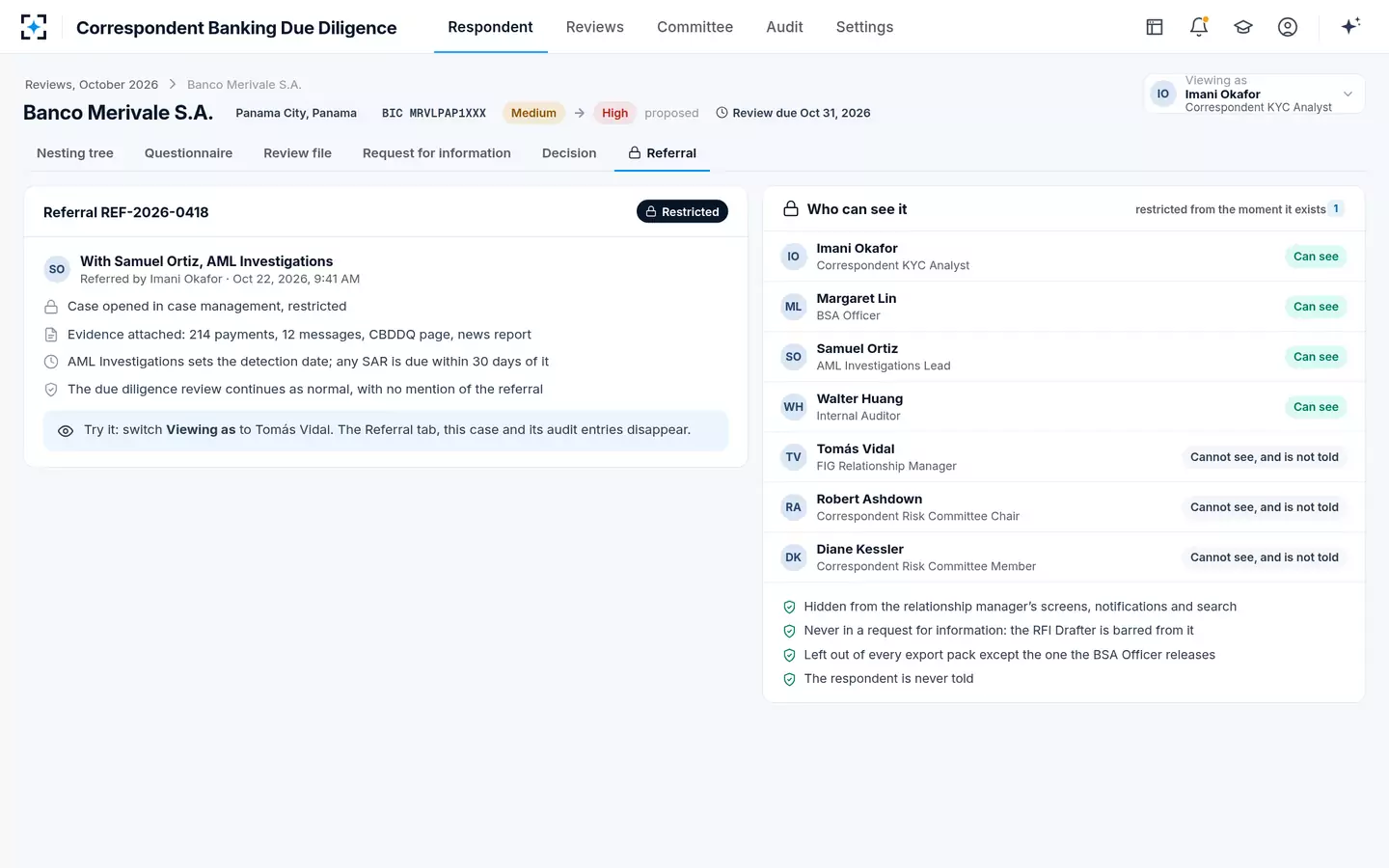Click the SO avatar beside Samuel Ortiz referral
1389x868 pixels.
[57, 269]
